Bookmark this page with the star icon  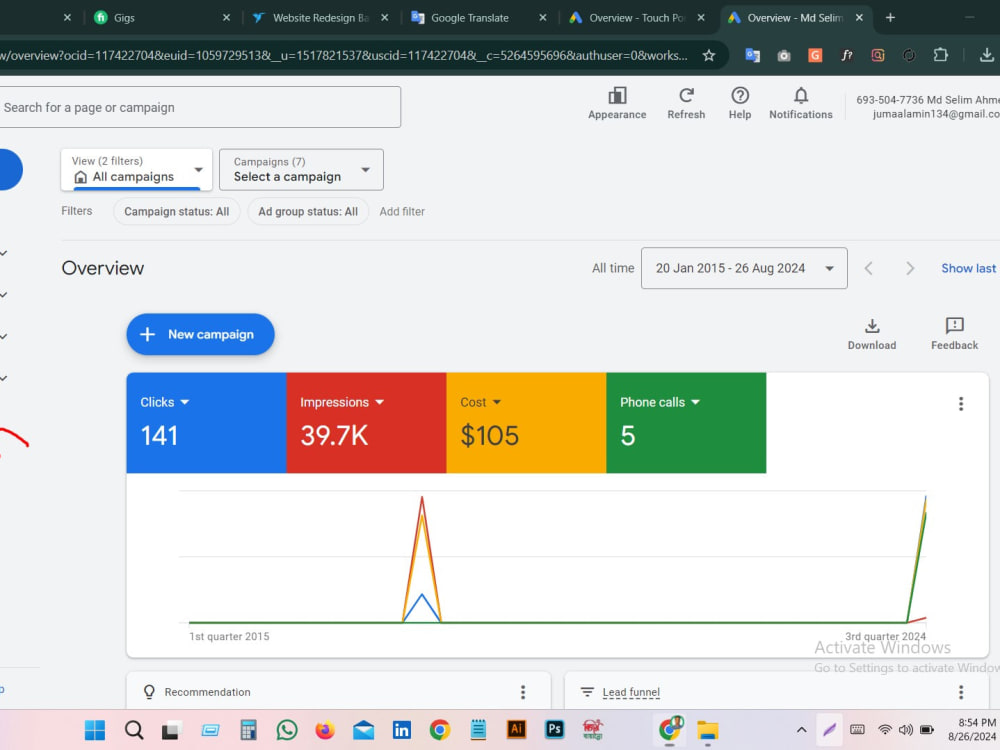(x=709, y=55)
